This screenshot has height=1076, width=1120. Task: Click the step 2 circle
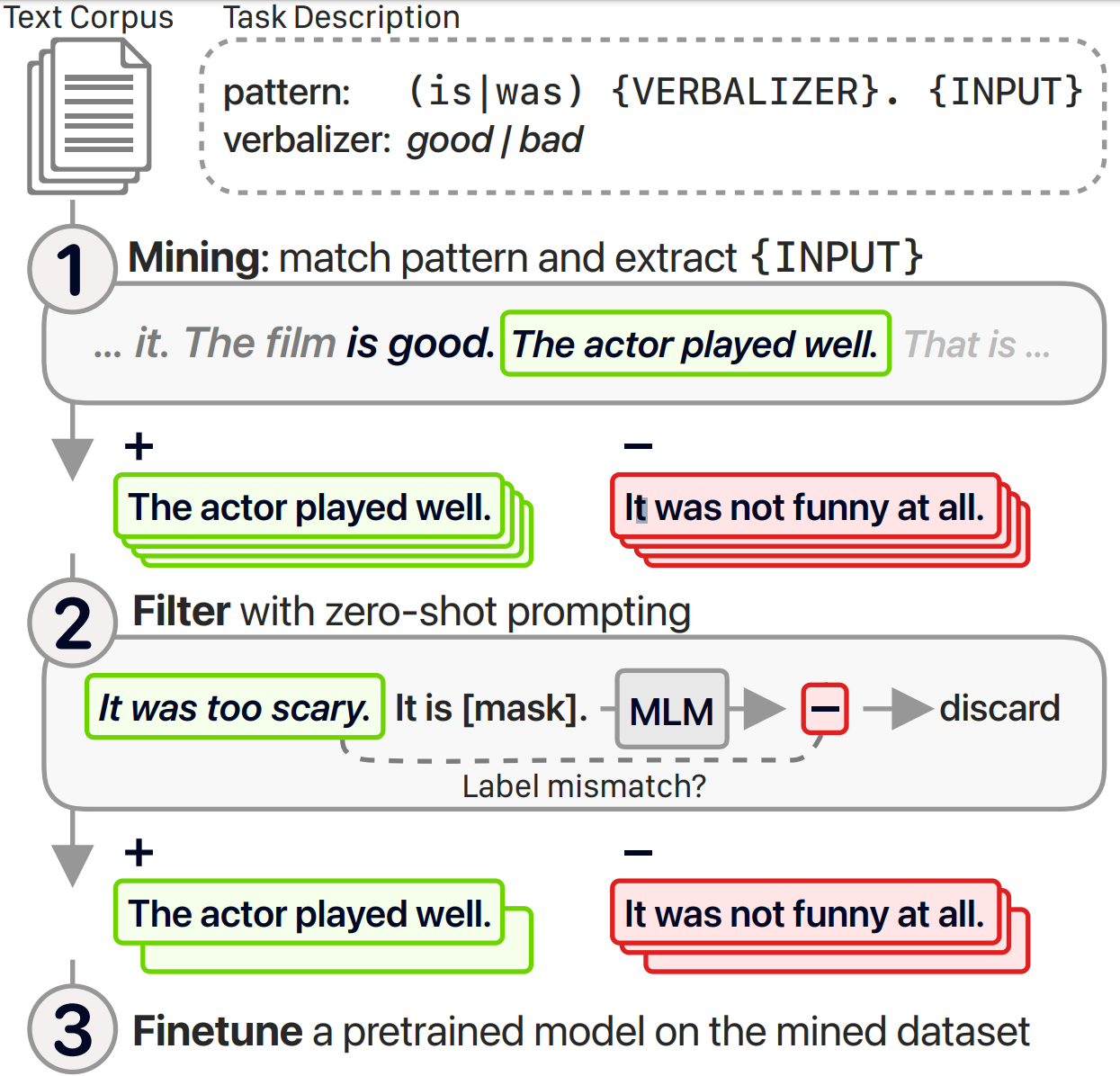72,623
